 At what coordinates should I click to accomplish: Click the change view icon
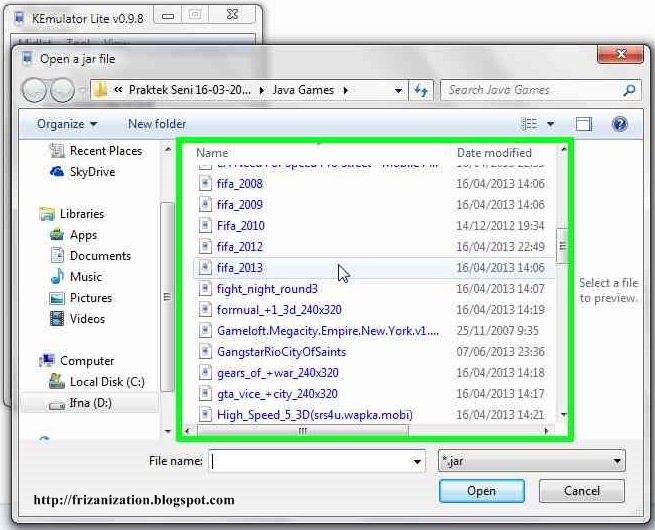click(529, 124)
